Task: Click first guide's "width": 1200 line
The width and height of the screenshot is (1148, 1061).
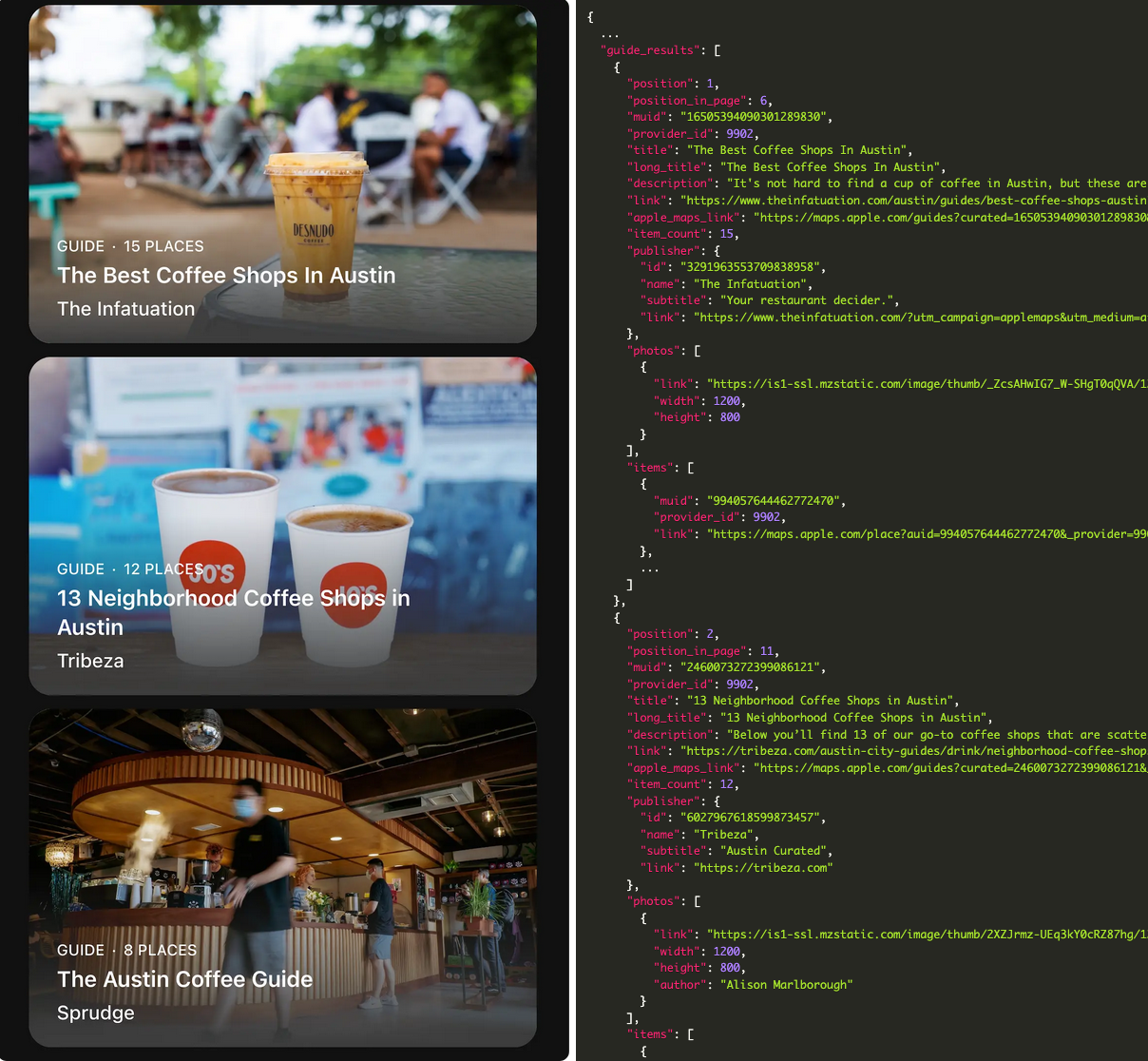Action: pos(700,401)
